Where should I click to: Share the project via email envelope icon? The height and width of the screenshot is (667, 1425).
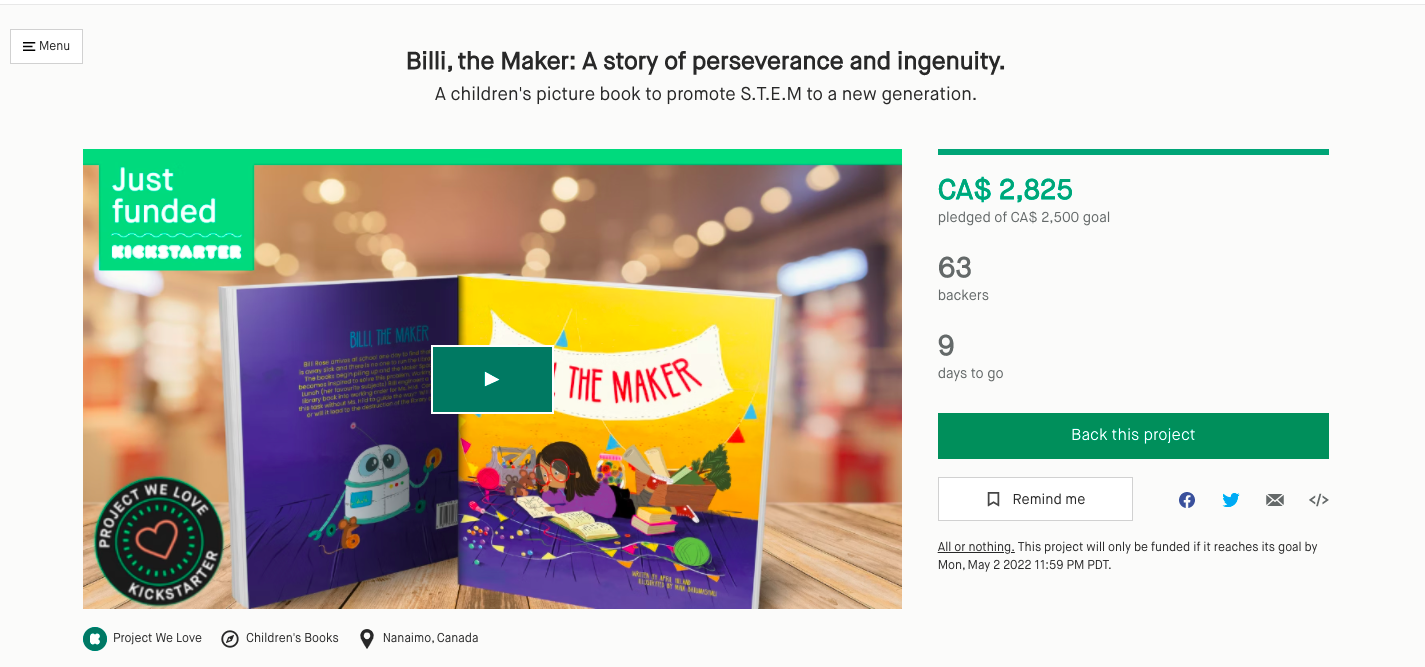[1274, 499]
